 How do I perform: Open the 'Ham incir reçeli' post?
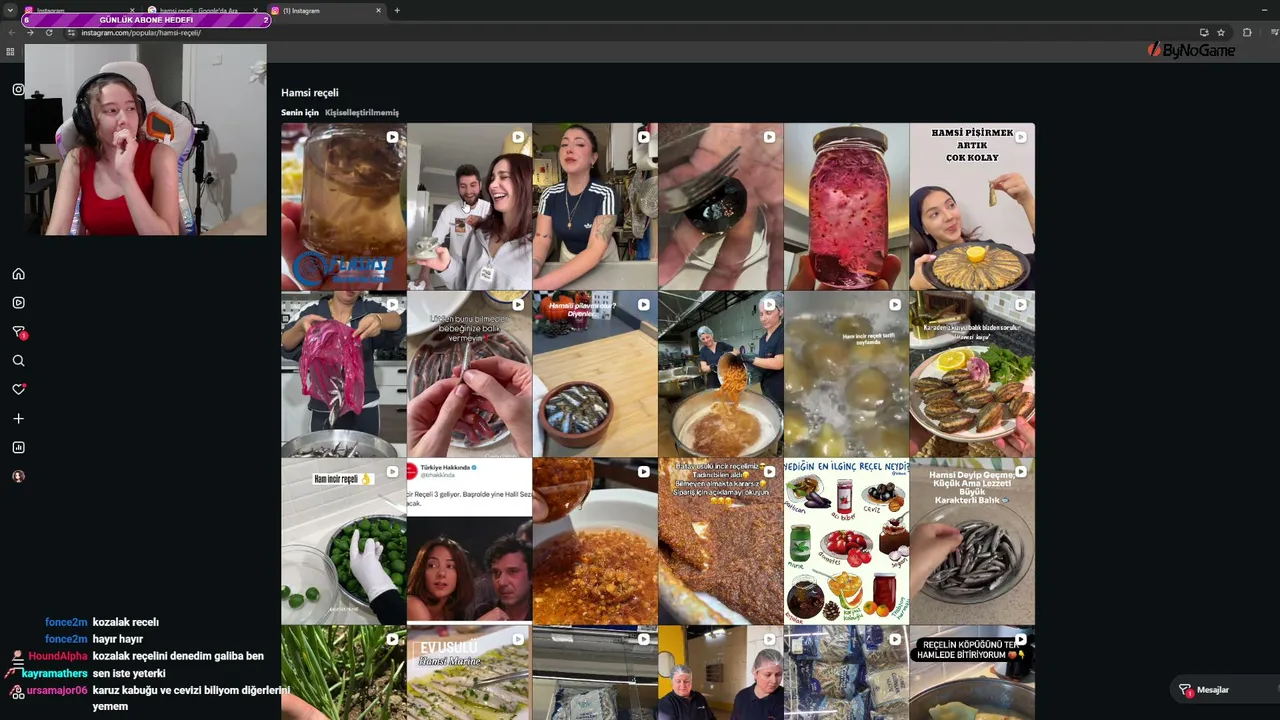(344, 541)
